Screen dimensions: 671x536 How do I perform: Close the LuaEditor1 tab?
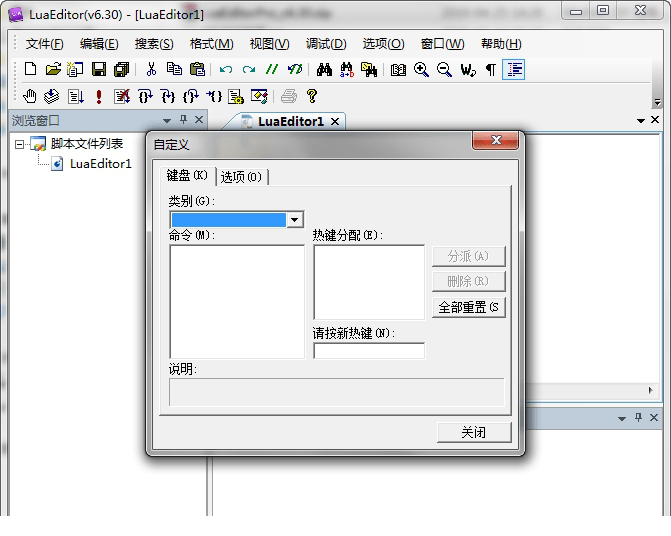tap(335, 122)
